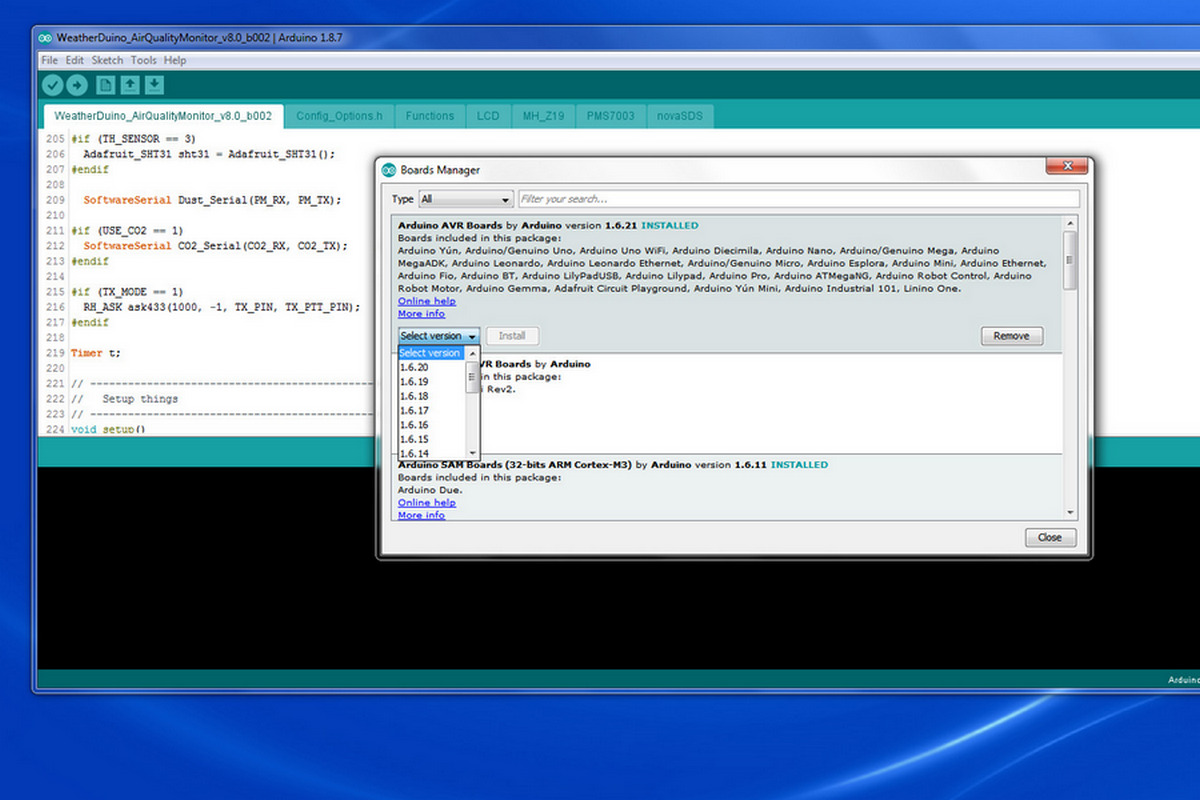Open Online help link for SAM Boards
The height and width of the screenshot is (800, 1200).
pos(427,503)
